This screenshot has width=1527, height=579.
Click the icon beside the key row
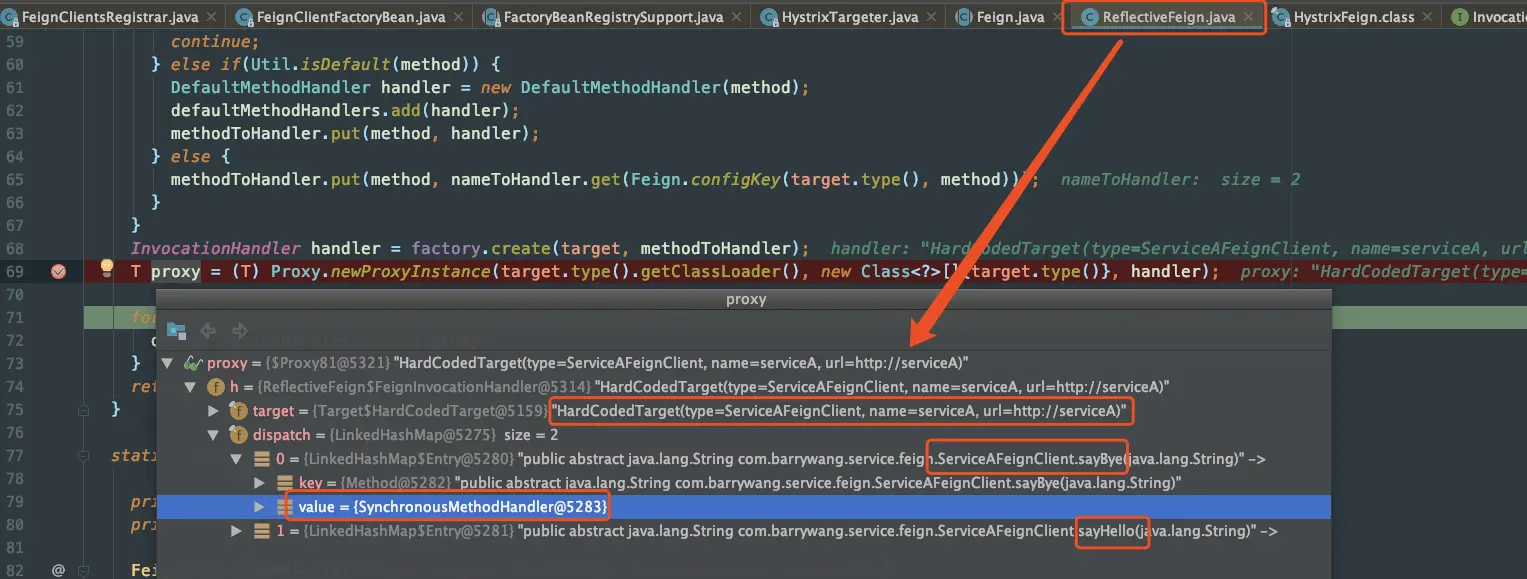pyautogui.click(x=283, y=483)
